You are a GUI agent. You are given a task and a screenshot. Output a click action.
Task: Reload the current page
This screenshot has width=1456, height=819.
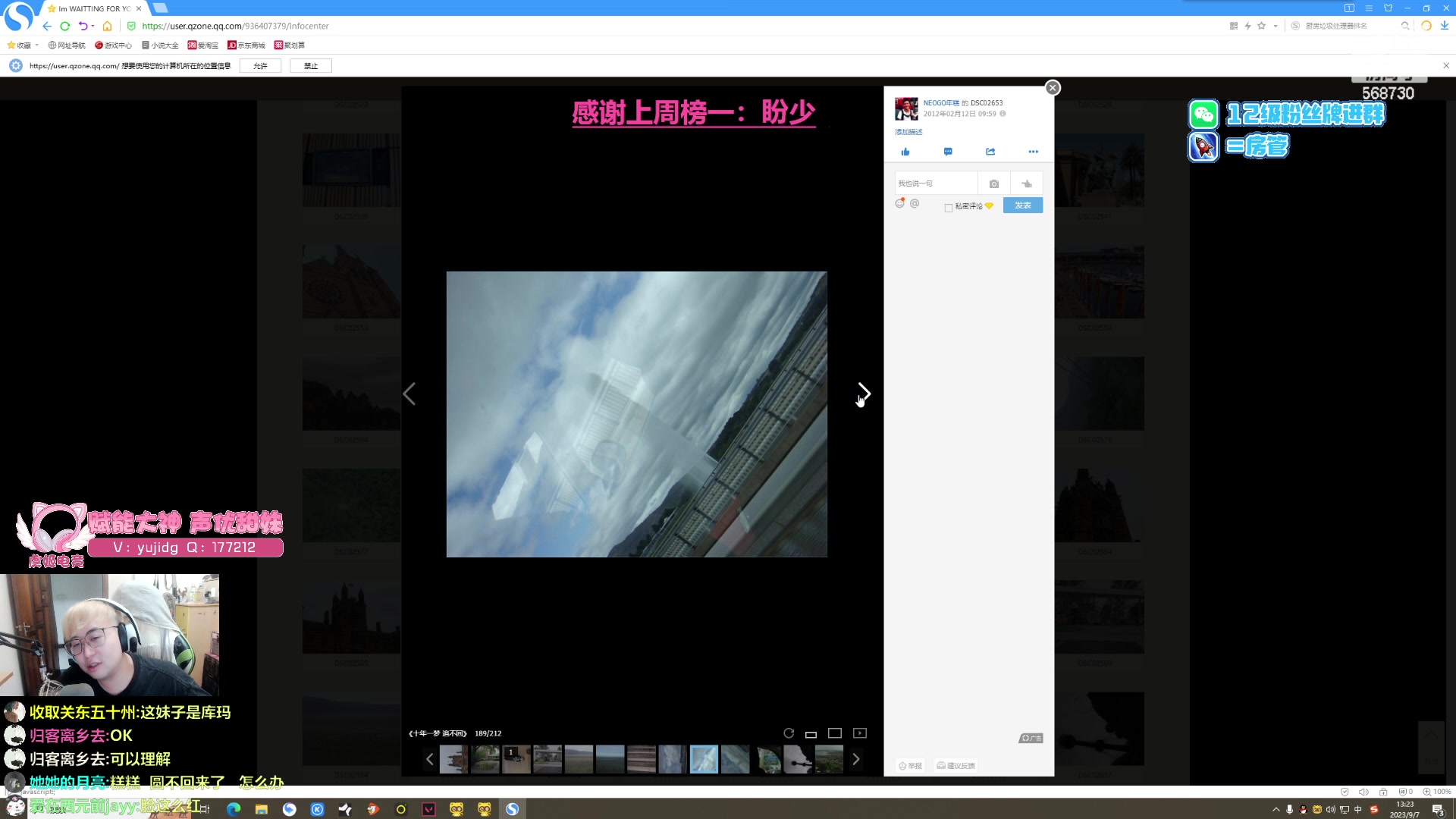(x=65, y=26)
